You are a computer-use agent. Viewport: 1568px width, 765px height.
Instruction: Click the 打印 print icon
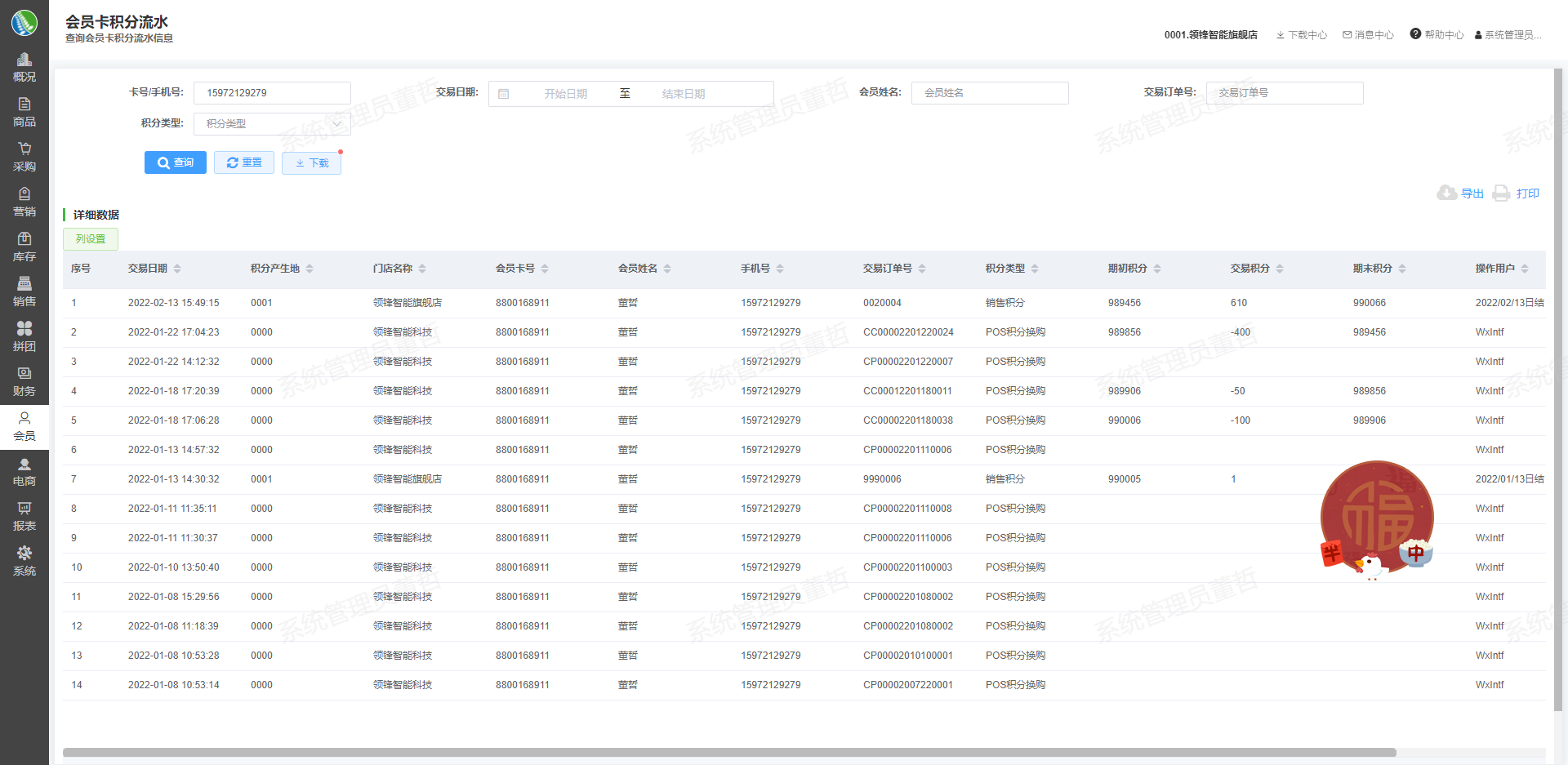[x=1501, y=193]
